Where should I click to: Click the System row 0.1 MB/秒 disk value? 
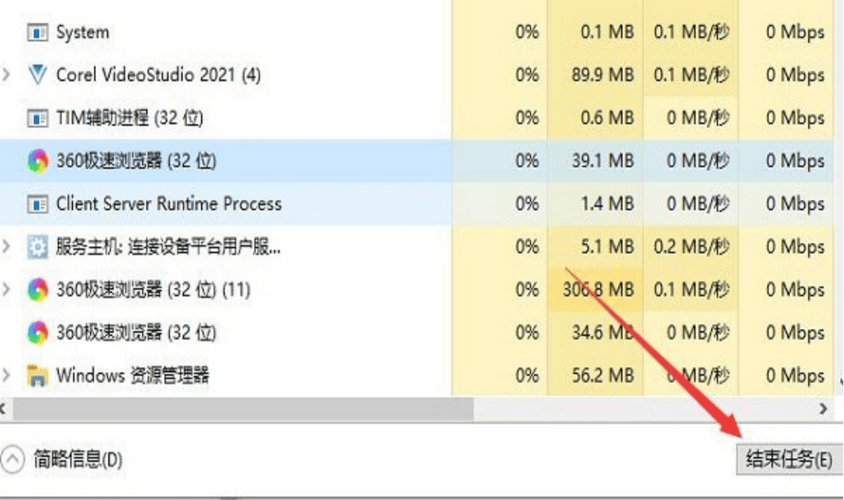coord(692,32)
